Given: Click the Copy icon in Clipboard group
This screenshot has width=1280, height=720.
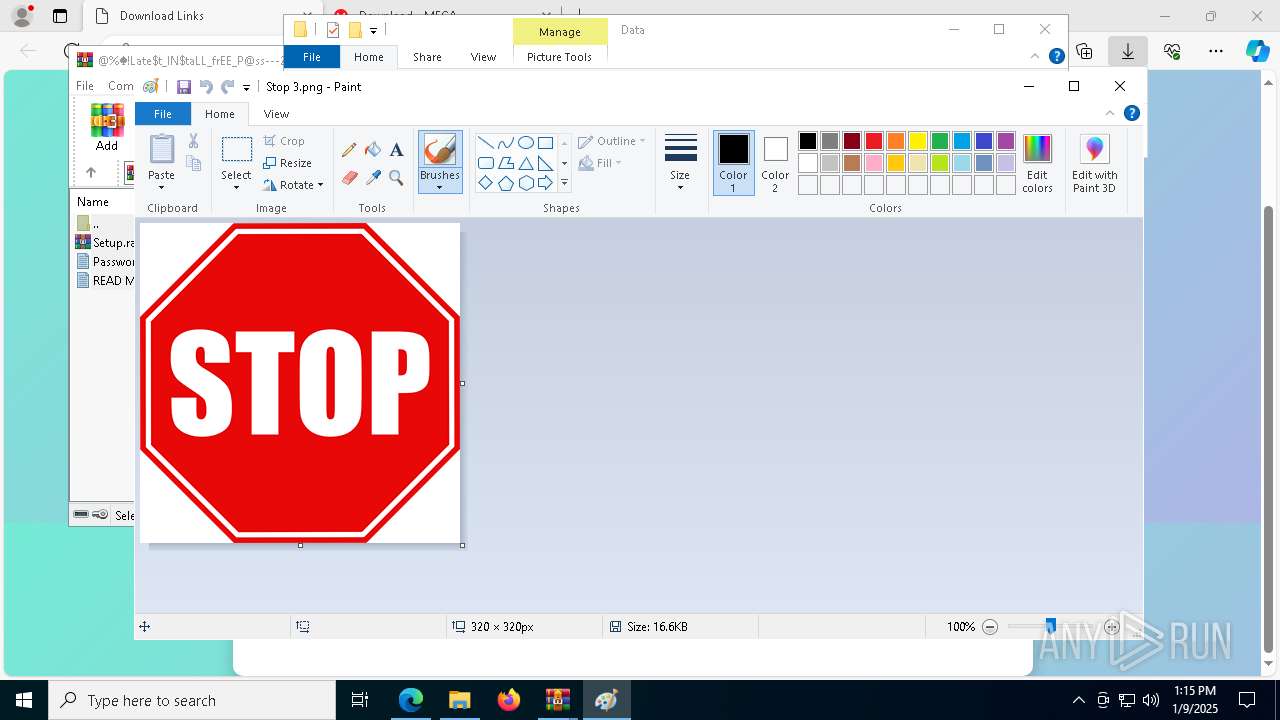Looking at the screenshot, I should [193, 163].
